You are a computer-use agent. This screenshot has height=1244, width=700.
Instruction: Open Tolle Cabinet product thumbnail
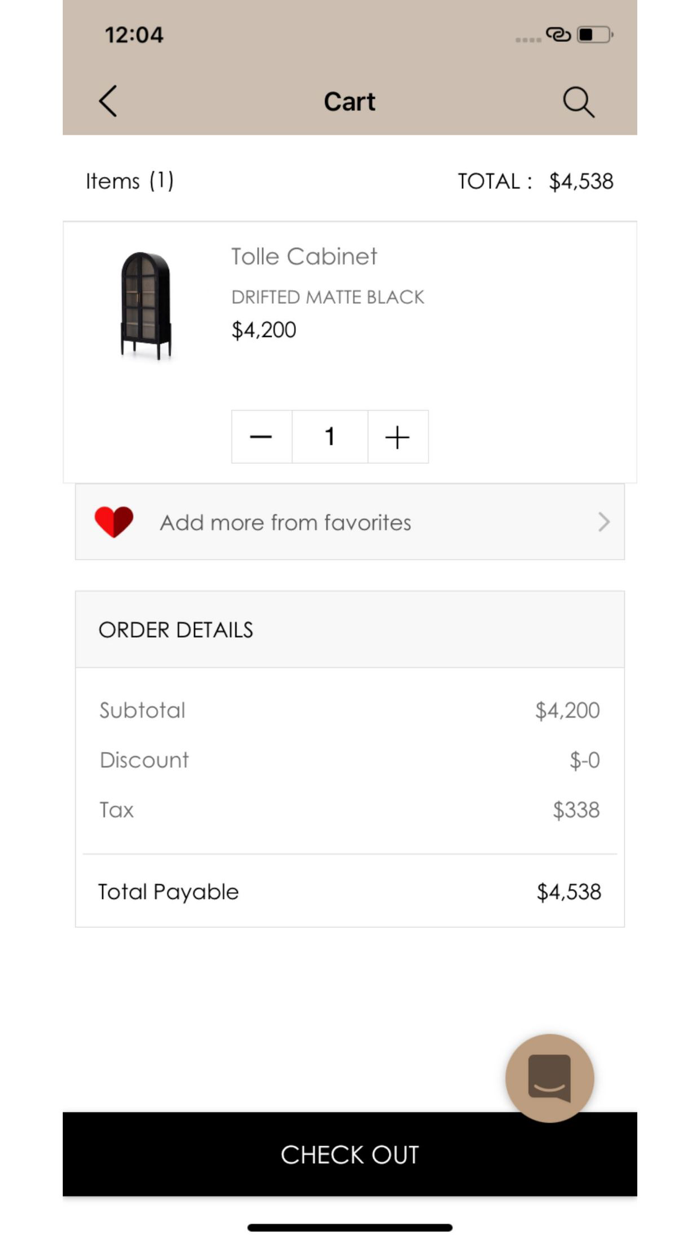tap(146, 305)
